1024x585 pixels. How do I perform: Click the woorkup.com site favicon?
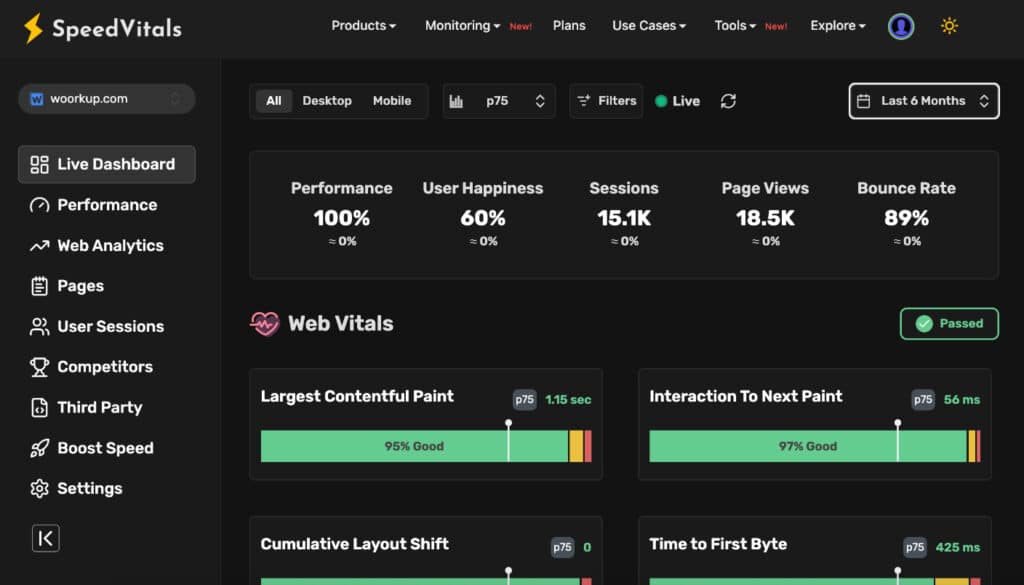(x=37, y=99)
